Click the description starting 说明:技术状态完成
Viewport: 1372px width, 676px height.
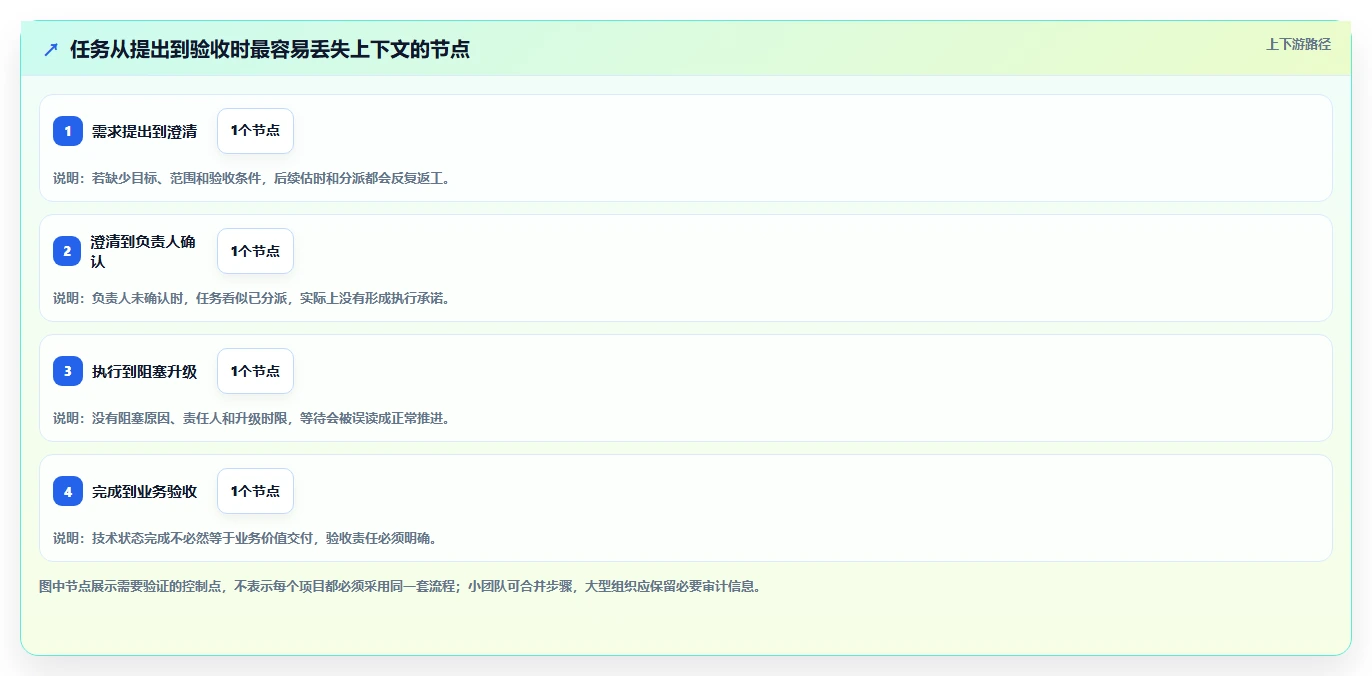[x=245, y=538]
